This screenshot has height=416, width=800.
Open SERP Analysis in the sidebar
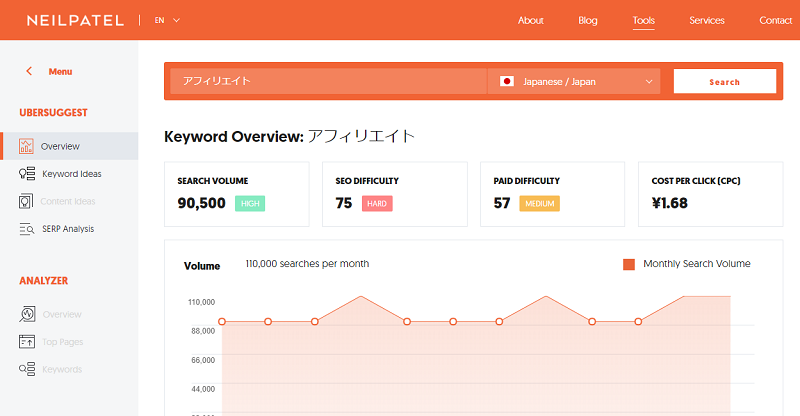click(69, 229)
